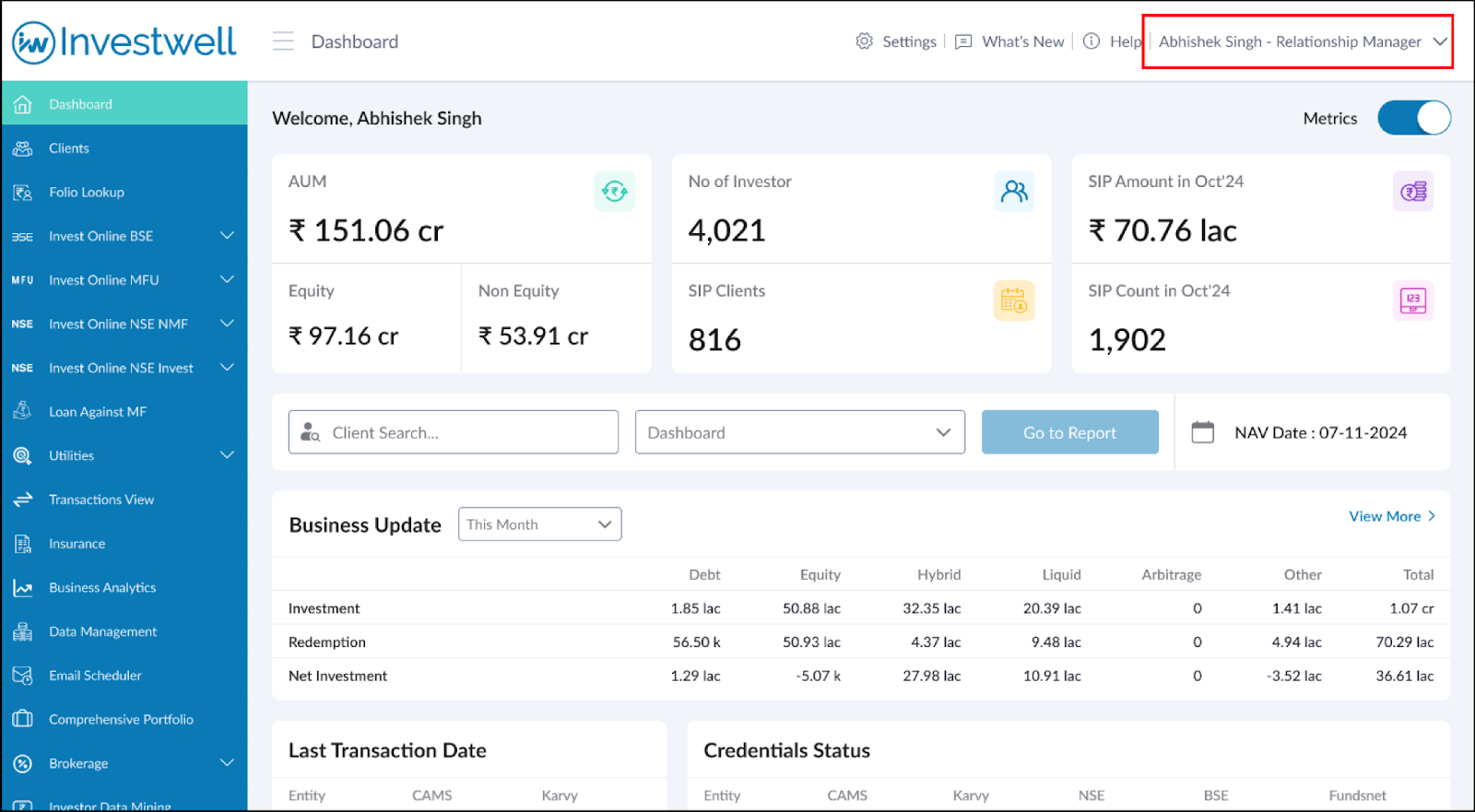Screen dimensions: 1475x812
Task: Open Loan Against MF menu item
Action: pyautogui.click(x=124, y=412)
